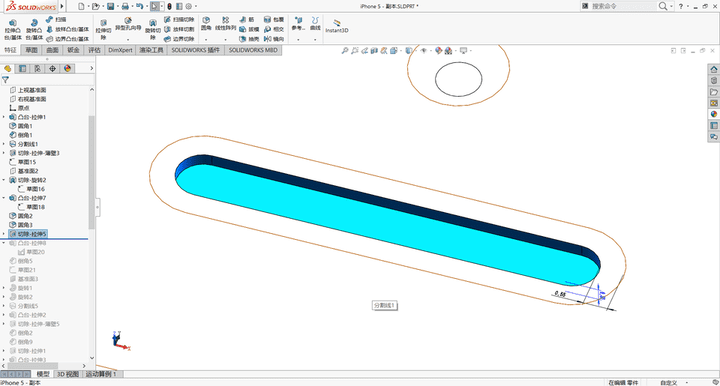720x386 pixels.
Task: Open the Hole Wizard tool (异型孔向导)
Action: (128, 24)
